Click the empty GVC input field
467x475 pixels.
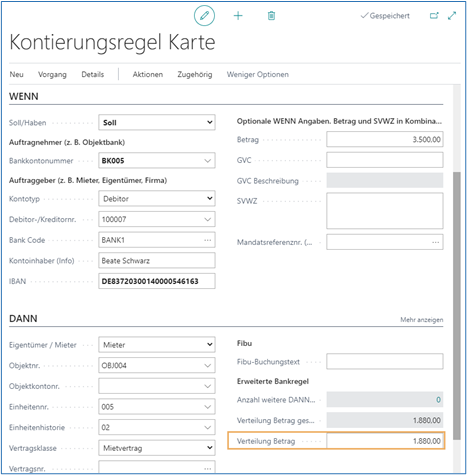[385, 160]
